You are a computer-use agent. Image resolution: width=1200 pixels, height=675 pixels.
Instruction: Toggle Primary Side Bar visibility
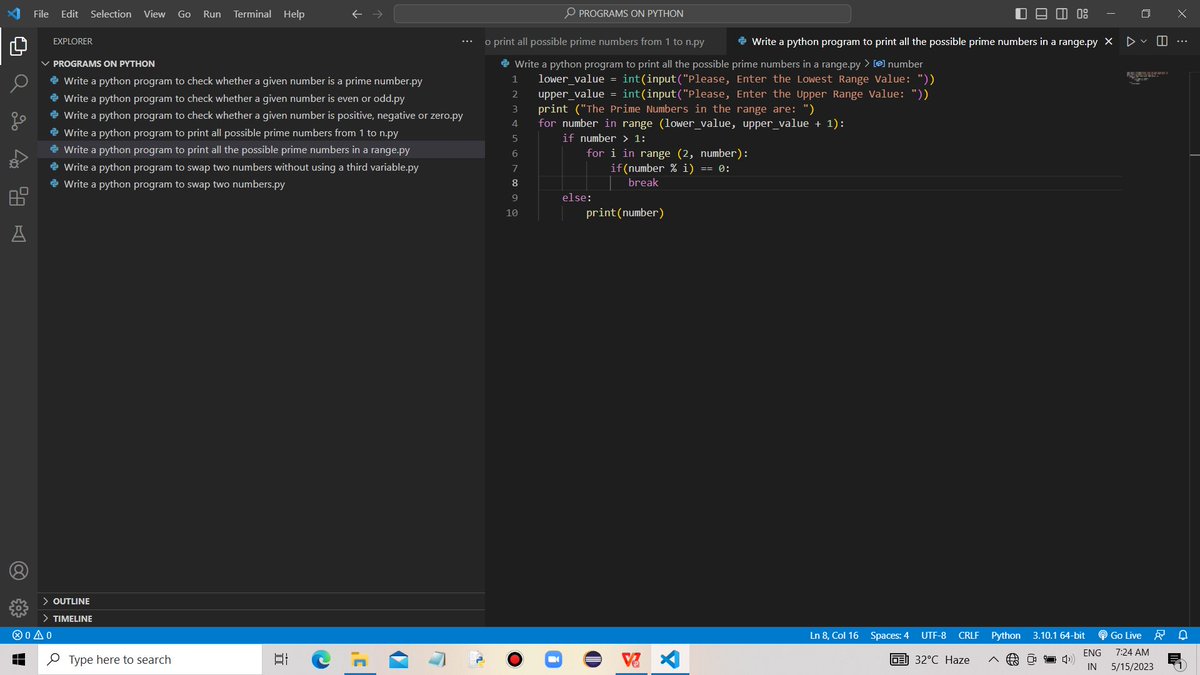point(1021,14)
